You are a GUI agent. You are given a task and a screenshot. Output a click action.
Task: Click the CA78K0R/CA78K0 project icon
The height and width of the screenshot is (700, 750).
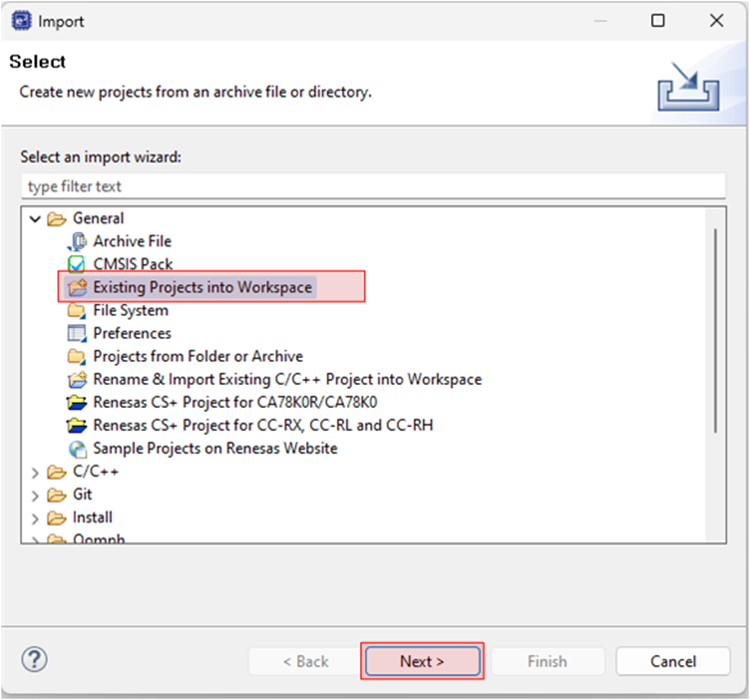pos(77,402)
